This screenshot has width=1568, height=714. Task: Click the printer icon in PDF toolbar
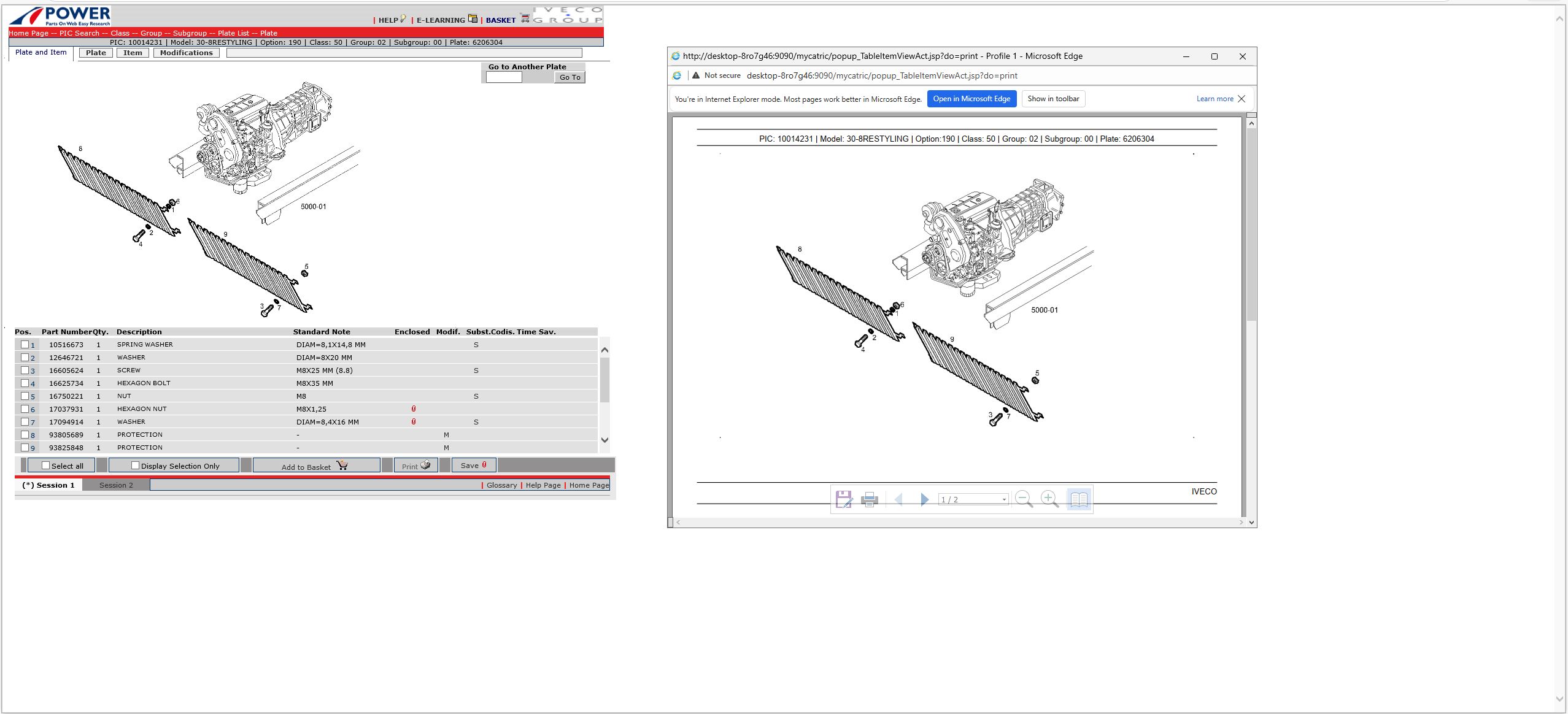coord(870,499)
